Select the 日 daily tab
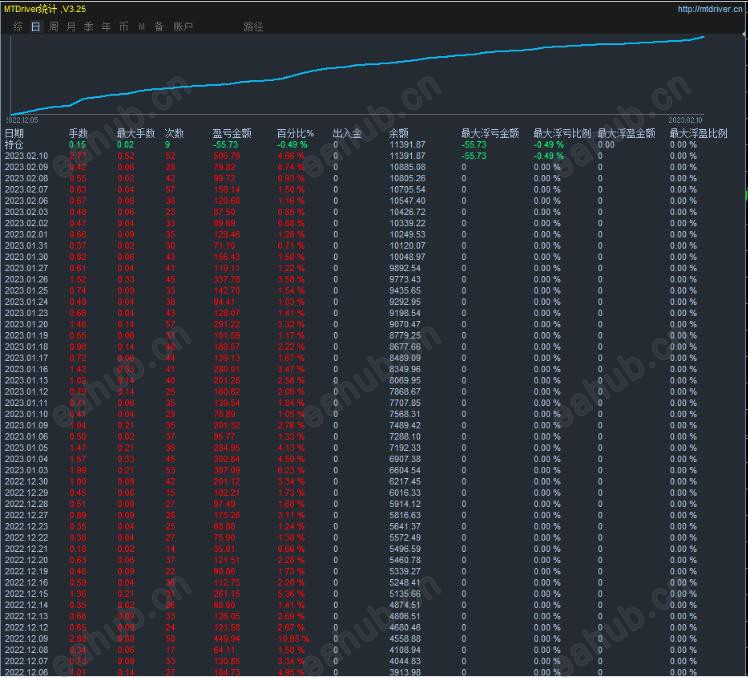This screenshot has width=748, height=679. (36, 27)
